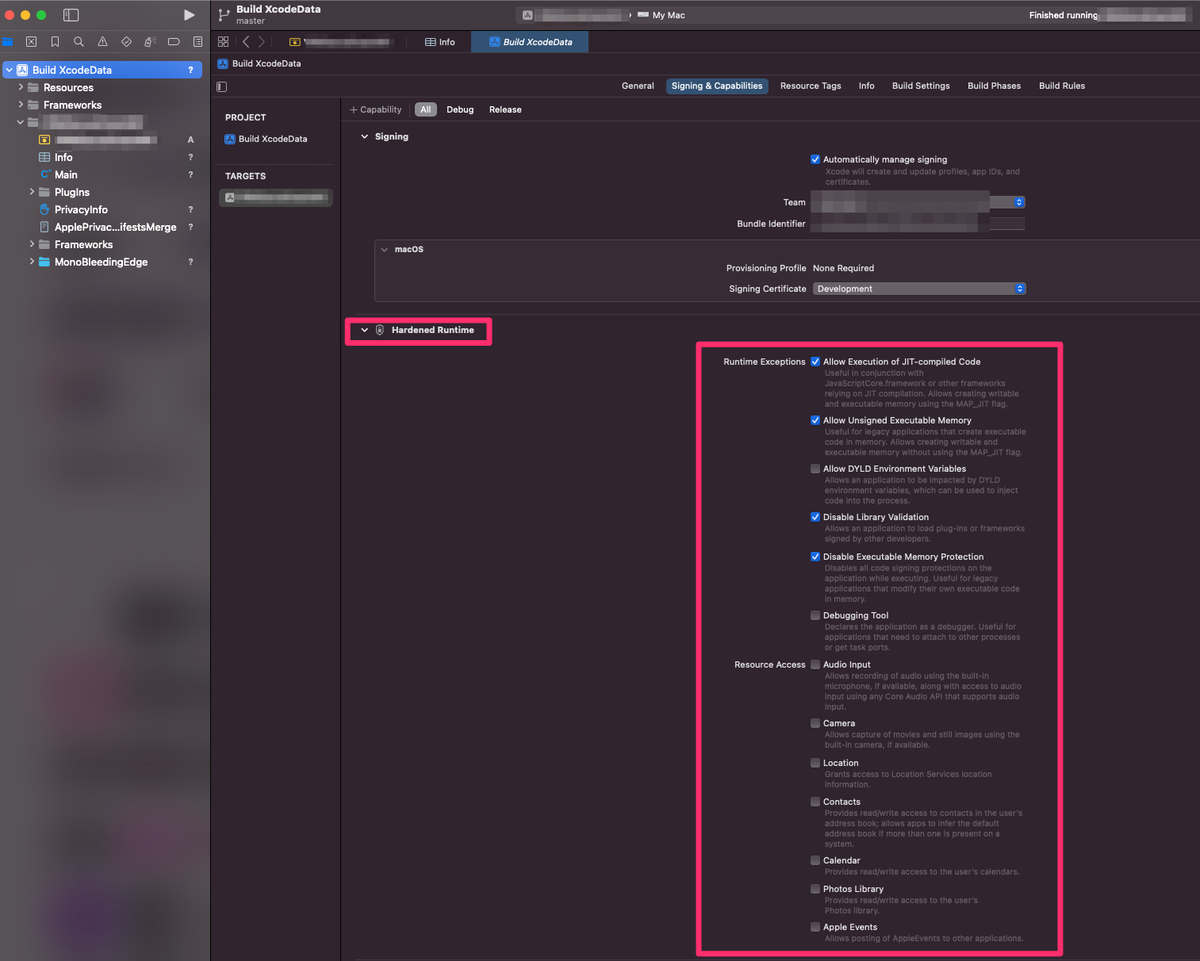Viewport: 1200px width, 961px height.
Task: Filter capabilities by Release
Action: pyautogui.click(x=505, y=110)
